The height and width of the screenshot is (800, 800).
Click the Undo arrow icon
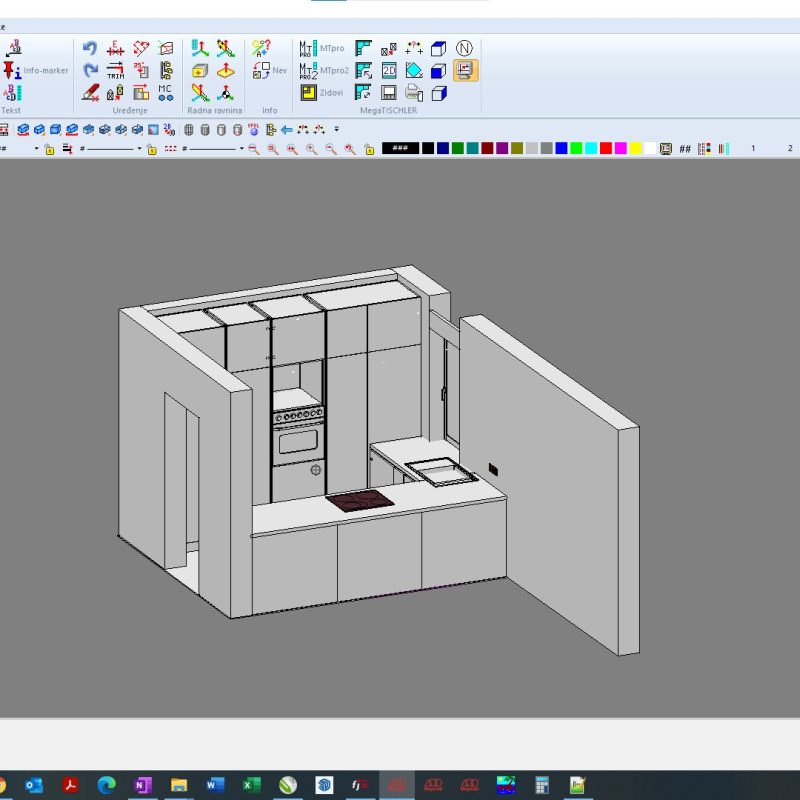pos(90,49)
